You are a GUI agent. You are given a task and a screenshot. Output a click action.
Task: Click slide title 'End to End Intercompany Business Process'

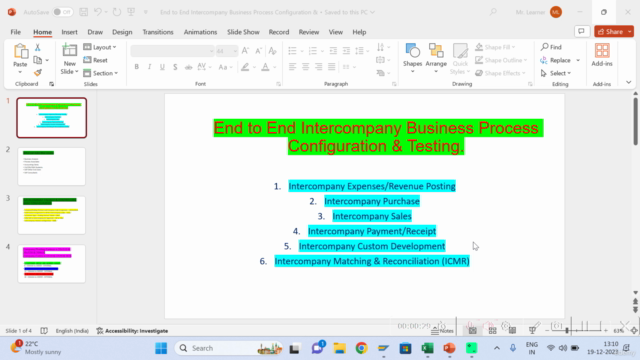376,128
